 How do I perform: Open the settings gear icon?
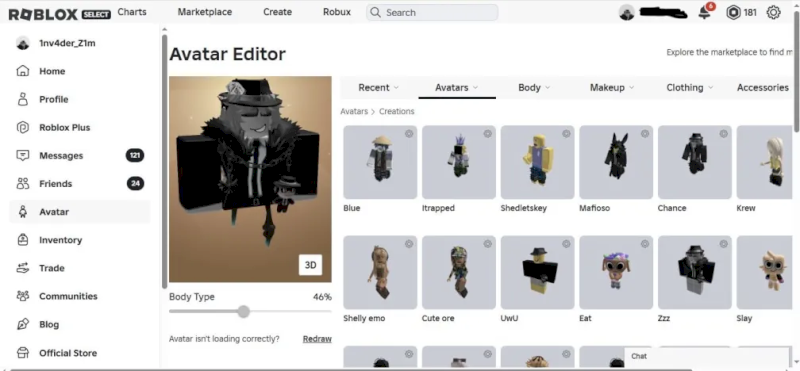(x=773, y=12)
